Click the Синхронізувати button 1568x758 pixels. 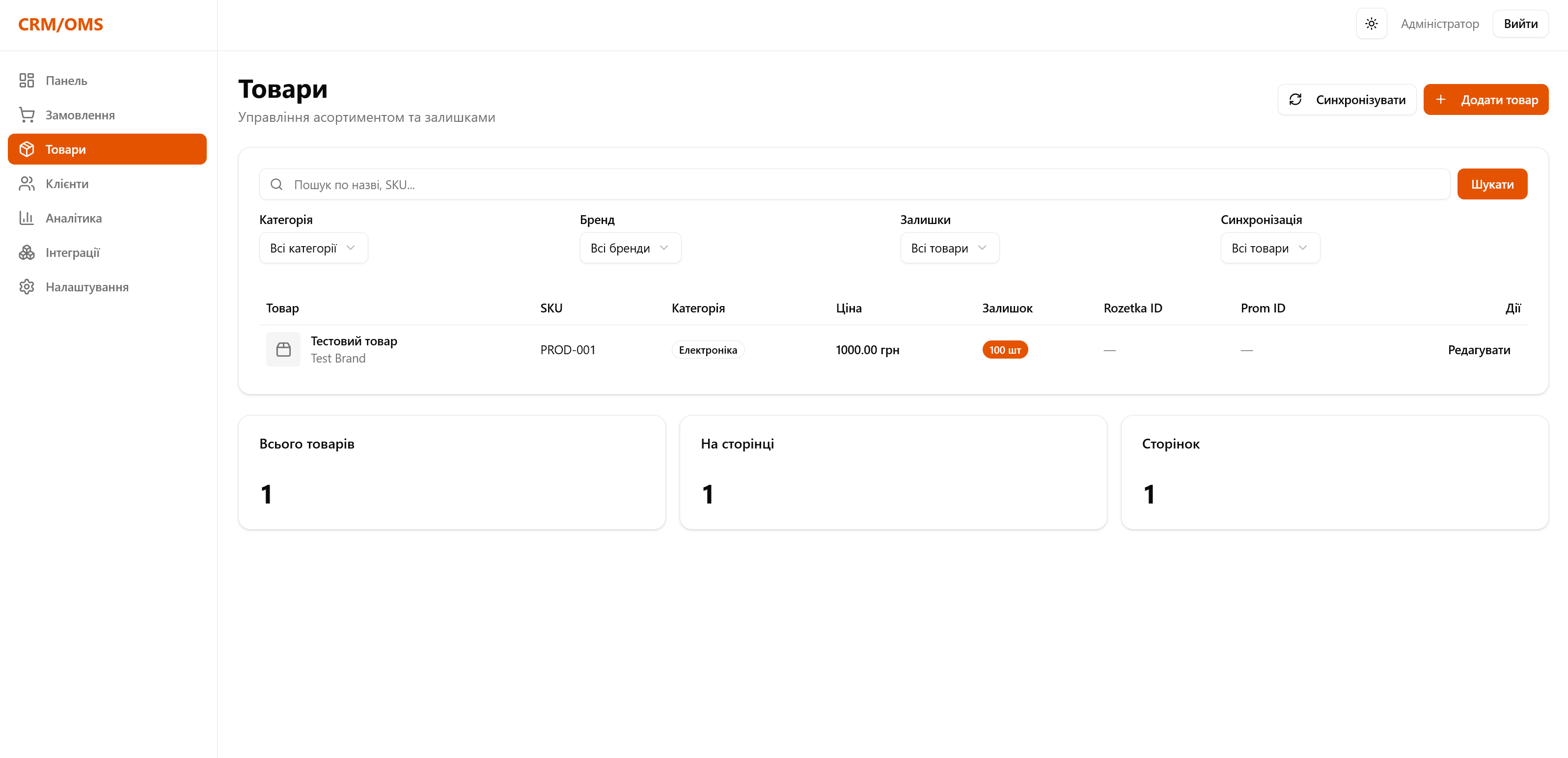click(1347, 99)
